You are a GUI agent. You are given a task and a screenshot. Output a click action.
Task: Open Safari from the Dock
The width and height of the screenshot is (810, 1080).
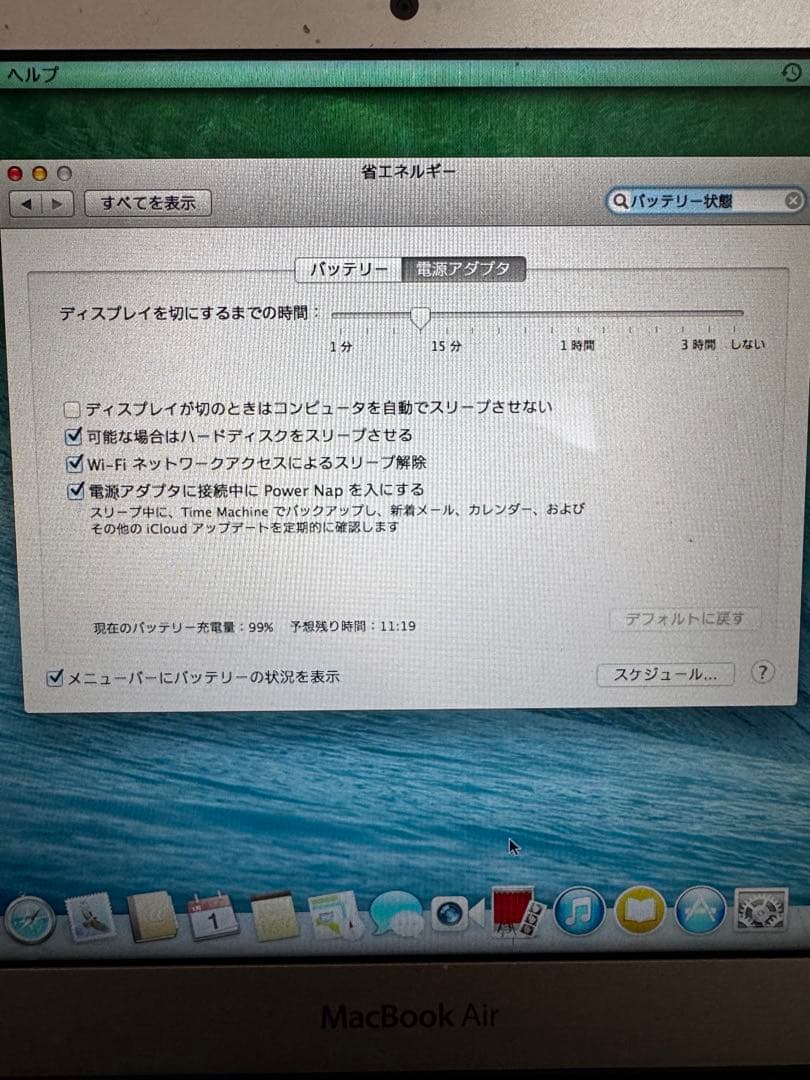coord(30,920)
